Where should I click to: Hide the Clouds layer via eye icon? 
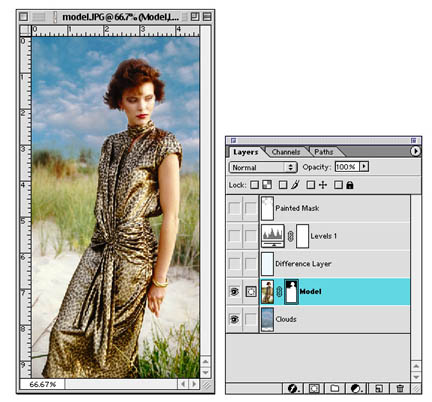[x=234, y=319]
